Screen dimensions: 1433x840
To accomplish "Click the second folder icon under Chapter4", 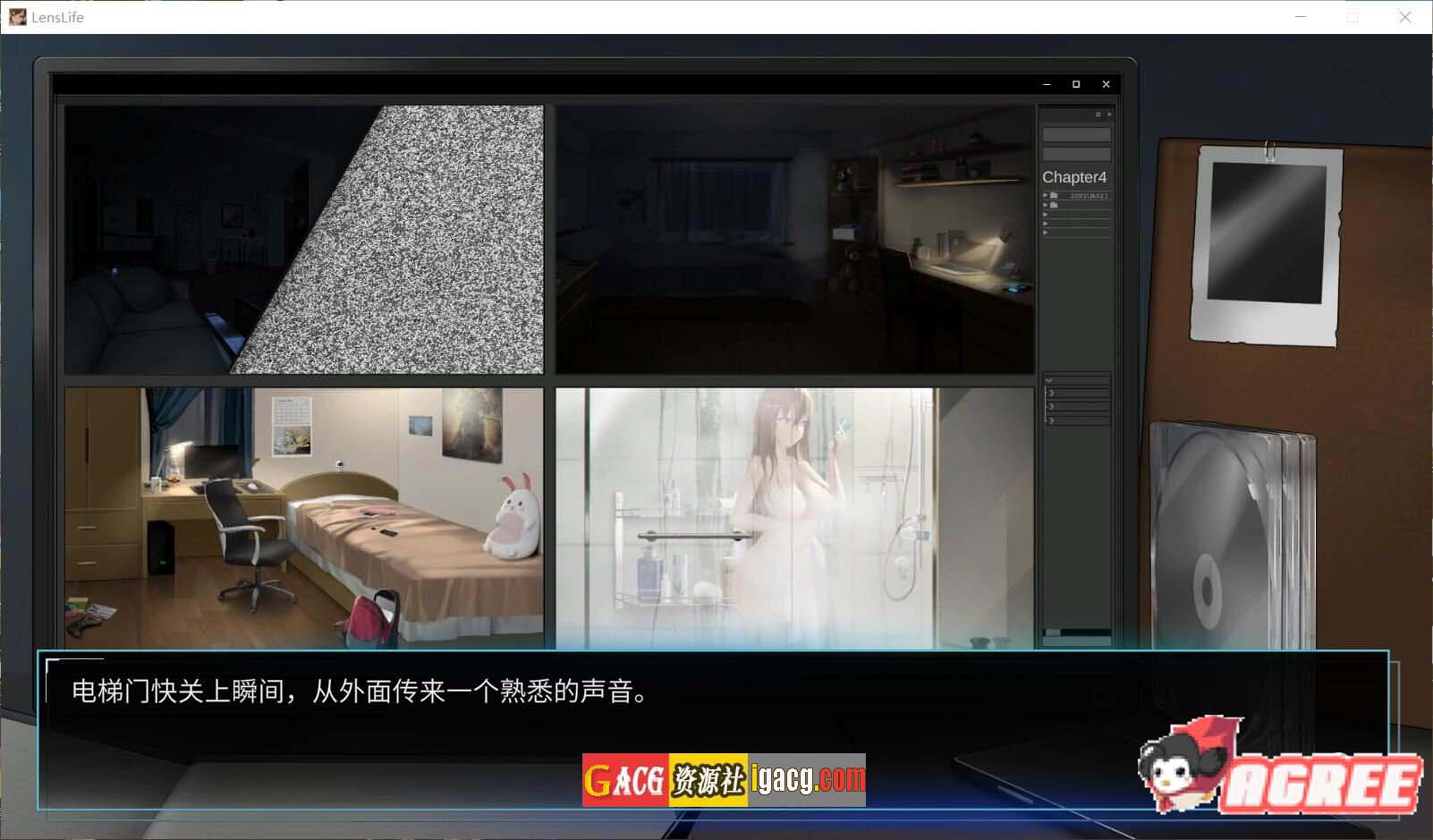I will coord(1055,205).
